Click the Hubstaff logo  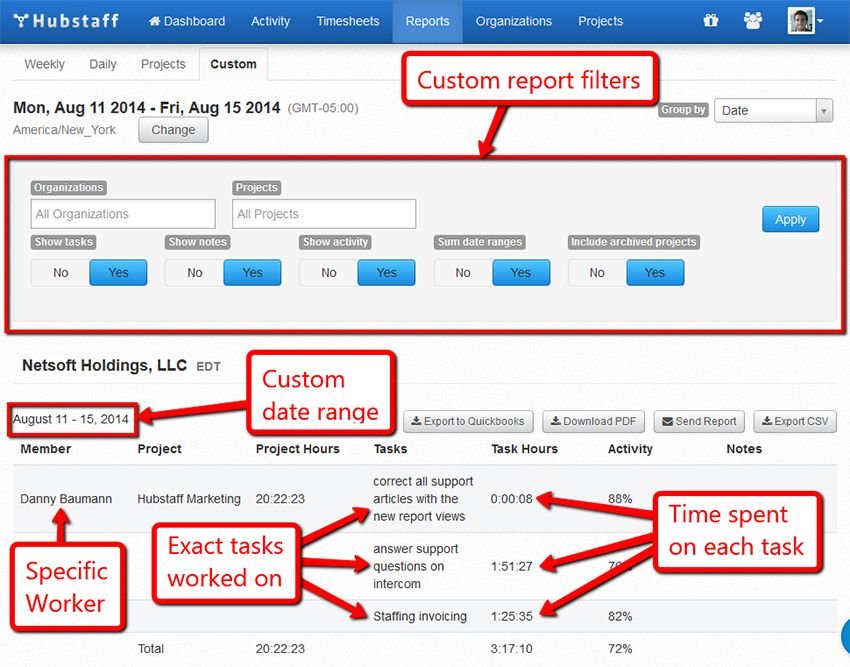(x=66, y=21)
